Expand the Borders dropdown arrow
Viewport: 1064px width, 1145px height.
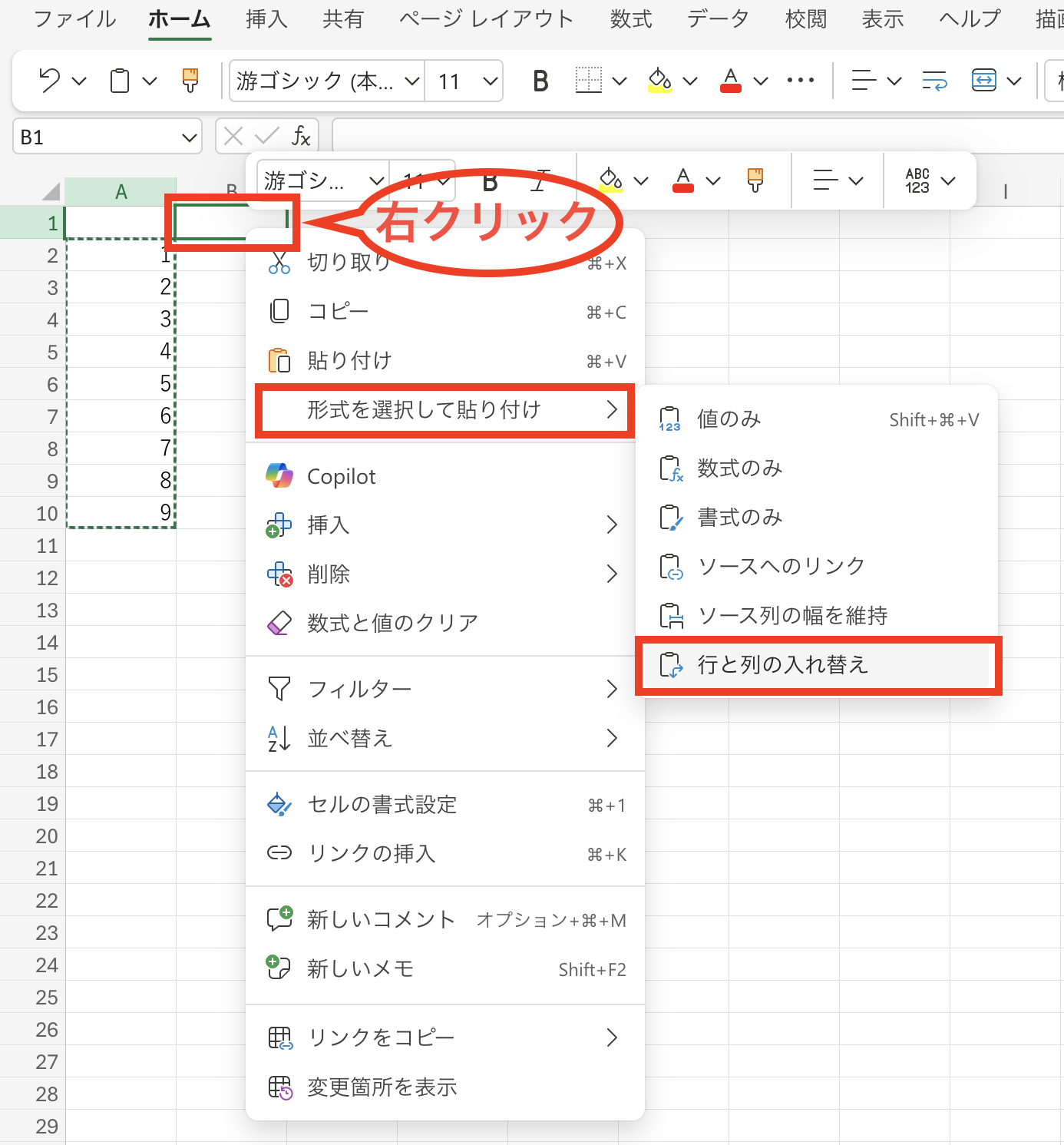click(x=620, y=81)
